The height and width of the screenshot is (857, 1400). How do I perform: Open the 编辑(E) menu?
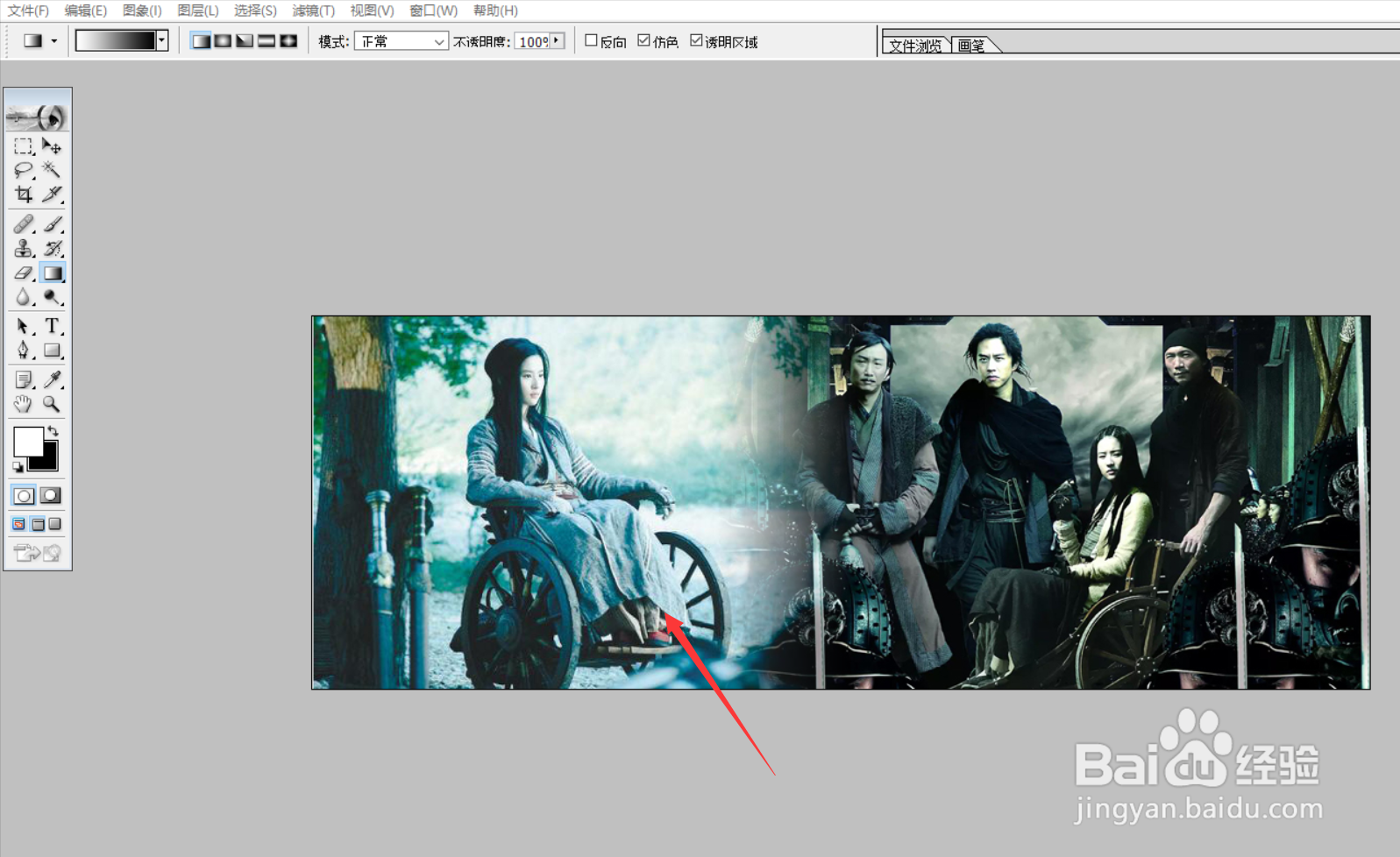85,11
